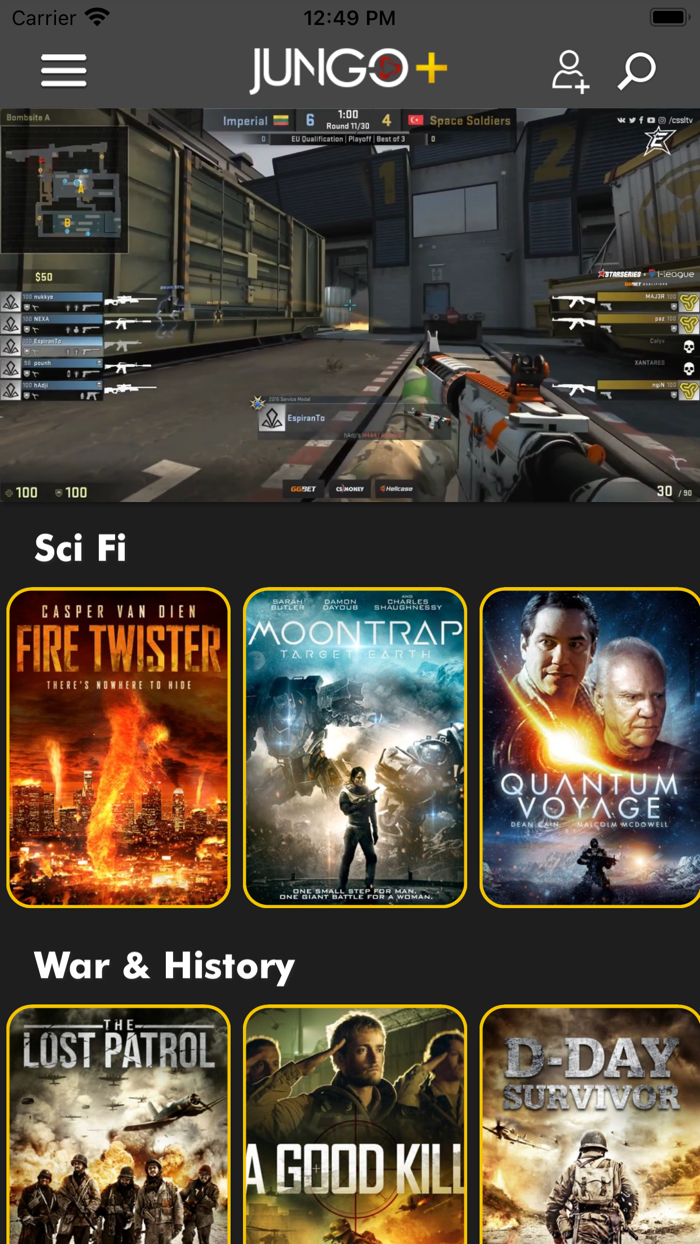This screenshot has height=1244, width=700.
Task: Open search with the magnifier icon
Action: point(637,71)
